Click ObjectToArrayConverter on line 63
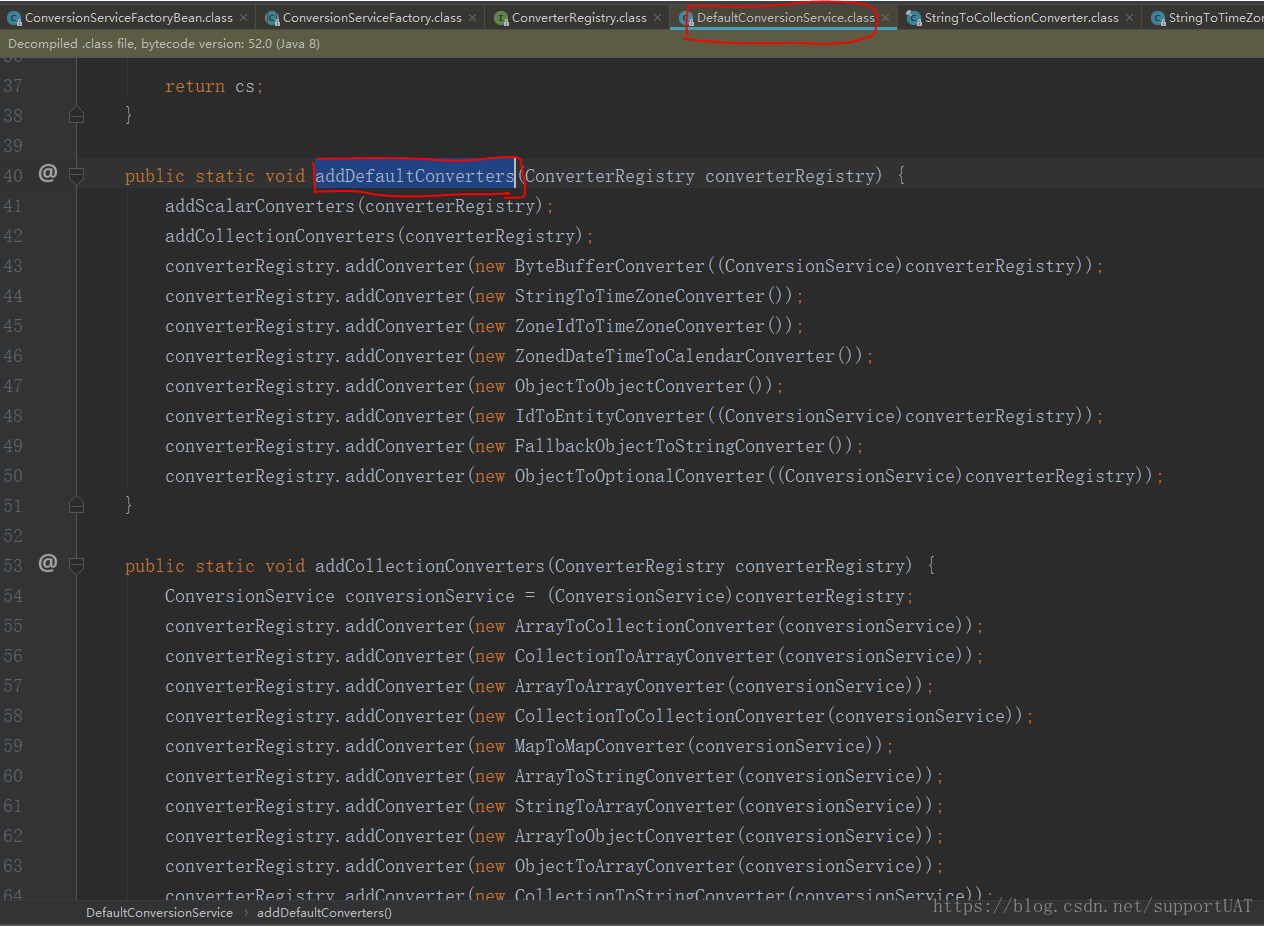 pos(625,866)
